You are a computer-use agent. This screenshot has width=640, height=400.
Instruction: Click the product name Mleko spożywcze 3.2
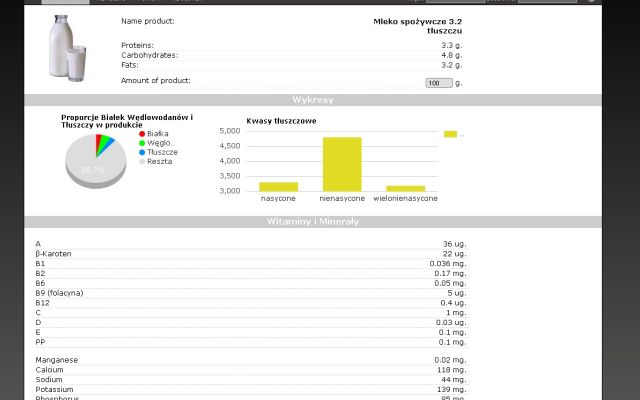pyautogui.click(x=418, y=25)
